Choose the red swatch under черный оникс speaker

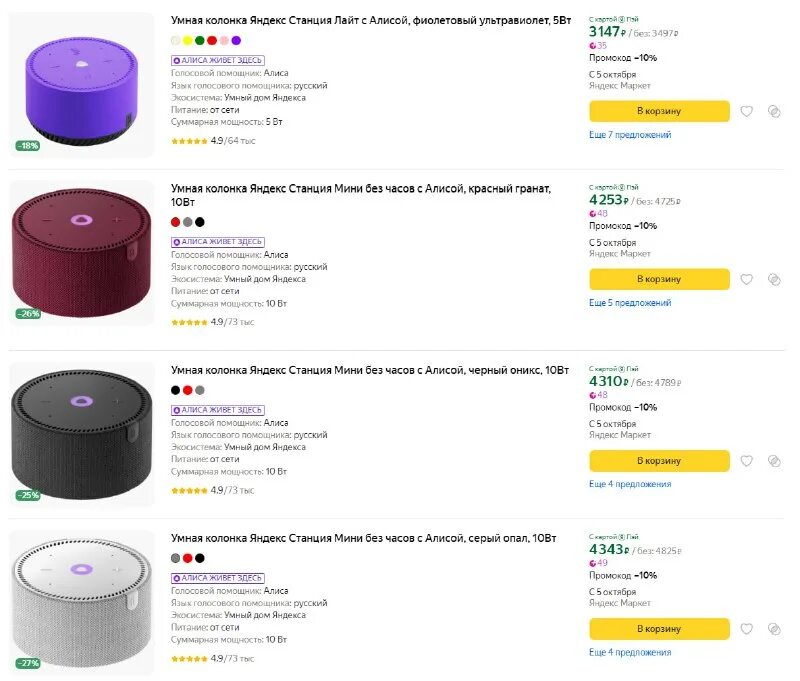(x=188, y=390)
